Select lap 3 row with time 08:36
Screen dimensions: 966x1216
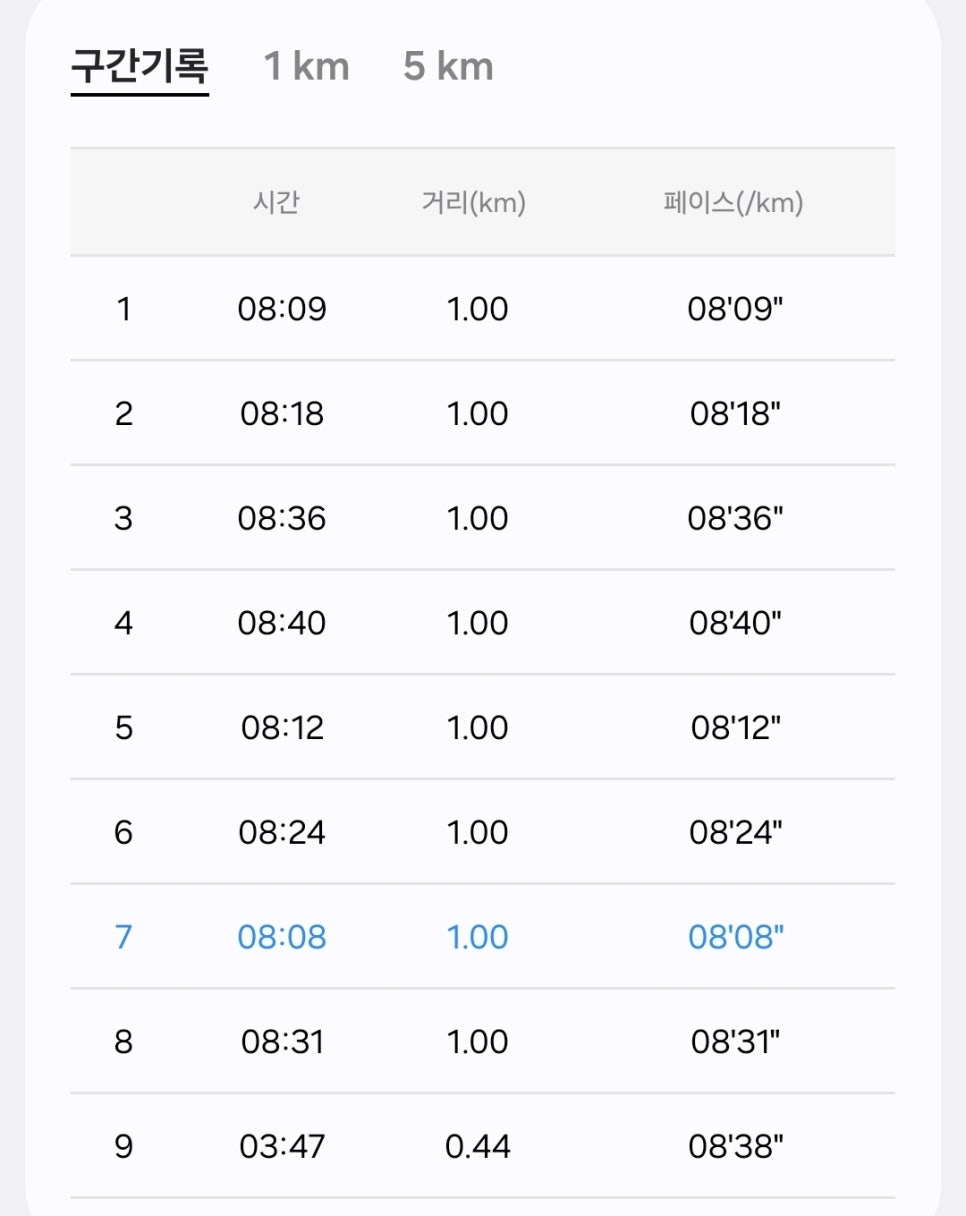point(483,518)
